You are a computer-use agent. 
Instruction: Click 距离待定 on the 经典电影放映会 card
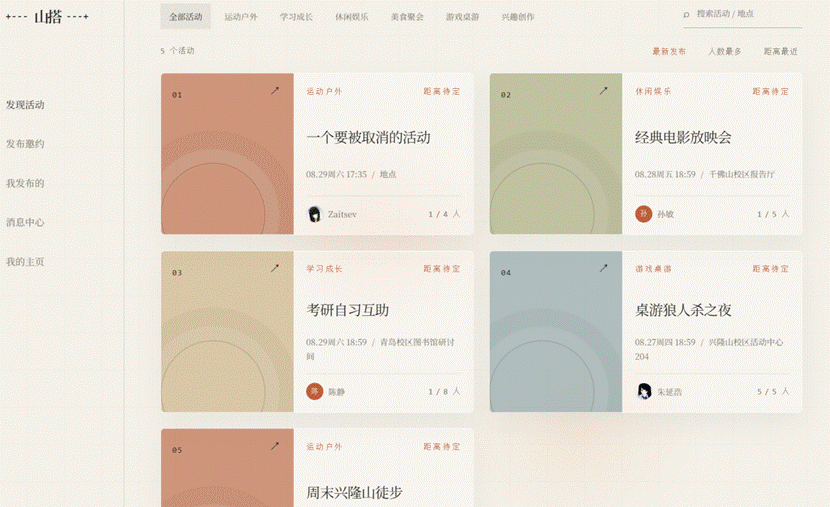pyautogui.click(x=771, y=92)
